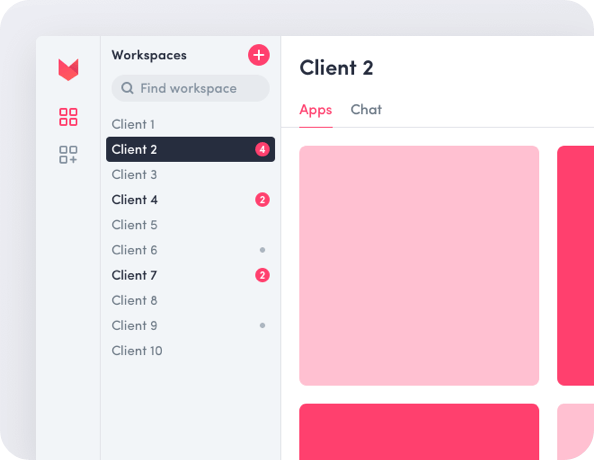Viewport: 594px width, 460px height.
Task: Switch to the Apps tab
Action: click(316, 110)
